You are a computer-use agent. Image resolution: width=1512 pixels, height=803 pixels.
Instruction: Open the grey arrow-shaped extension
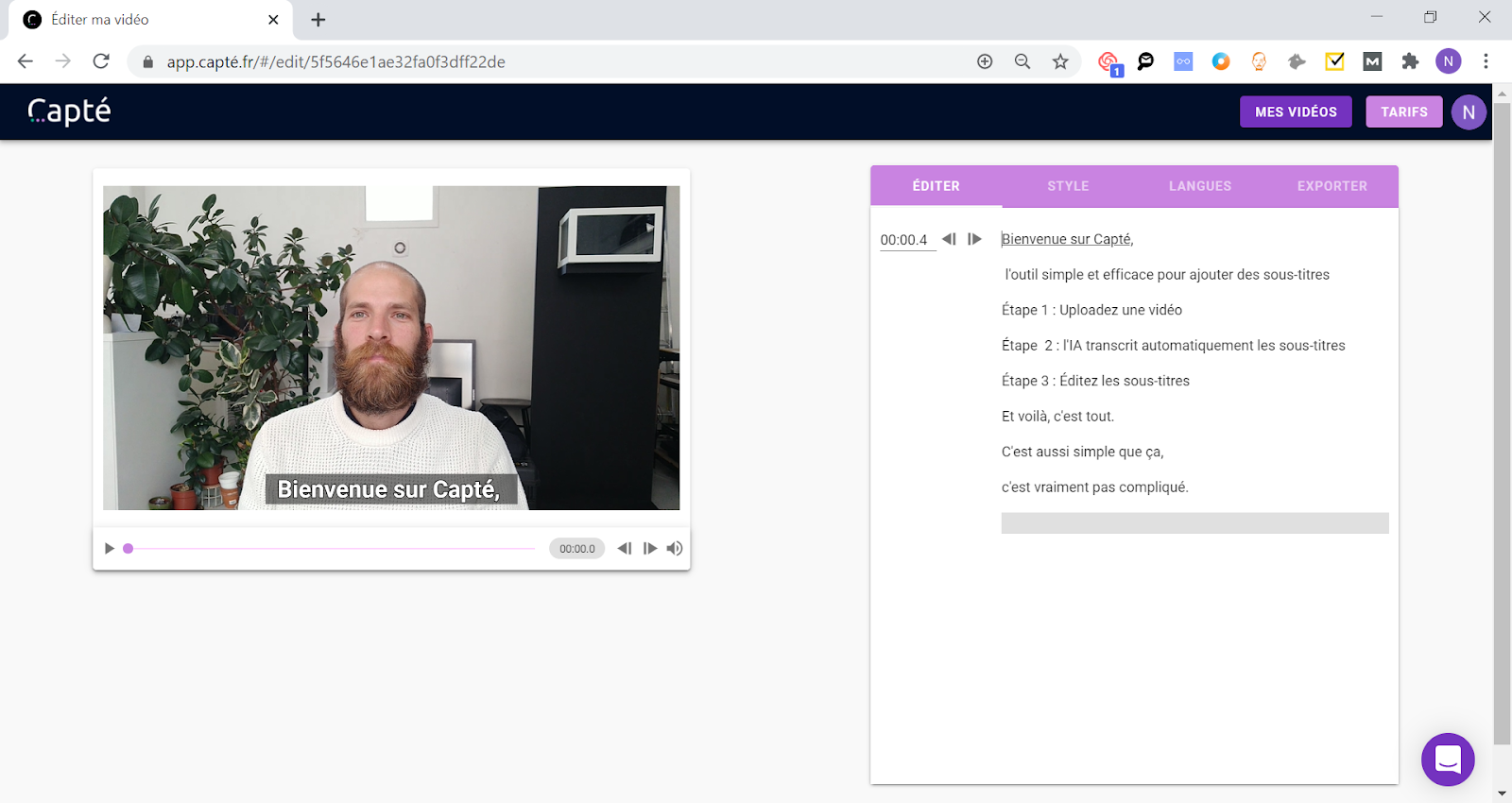1297,61
